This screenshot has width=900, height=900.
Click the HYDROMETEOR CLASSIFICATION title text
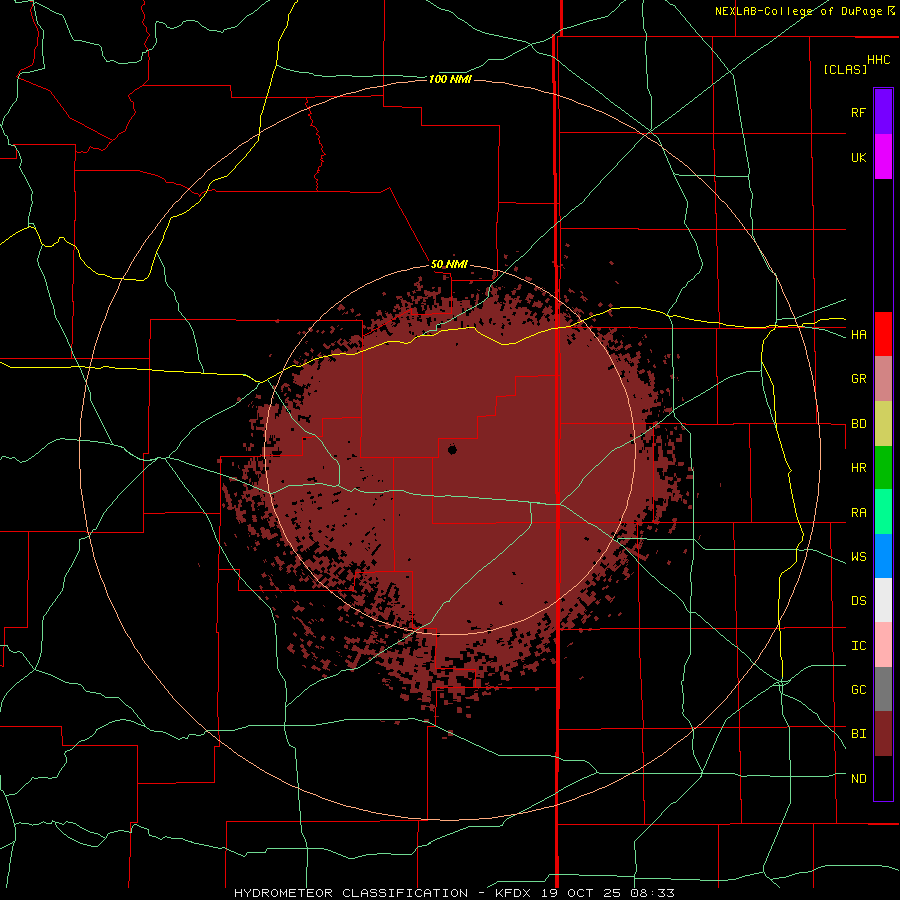pos(351,893)
